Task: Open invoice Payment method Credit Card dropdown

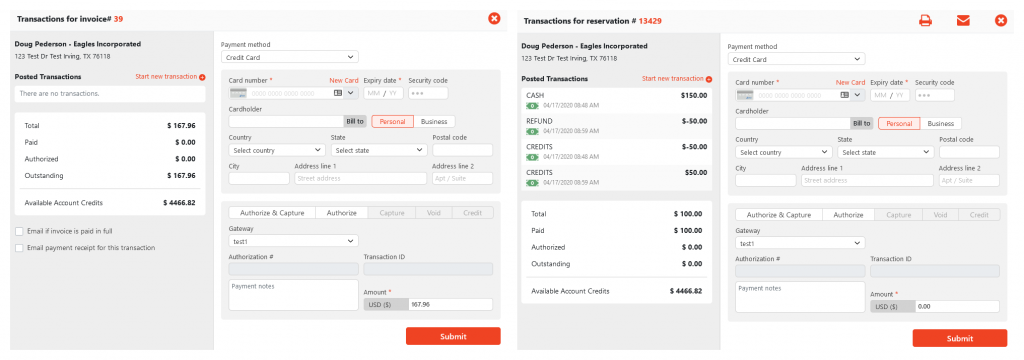Action: [x=289, y=57]
